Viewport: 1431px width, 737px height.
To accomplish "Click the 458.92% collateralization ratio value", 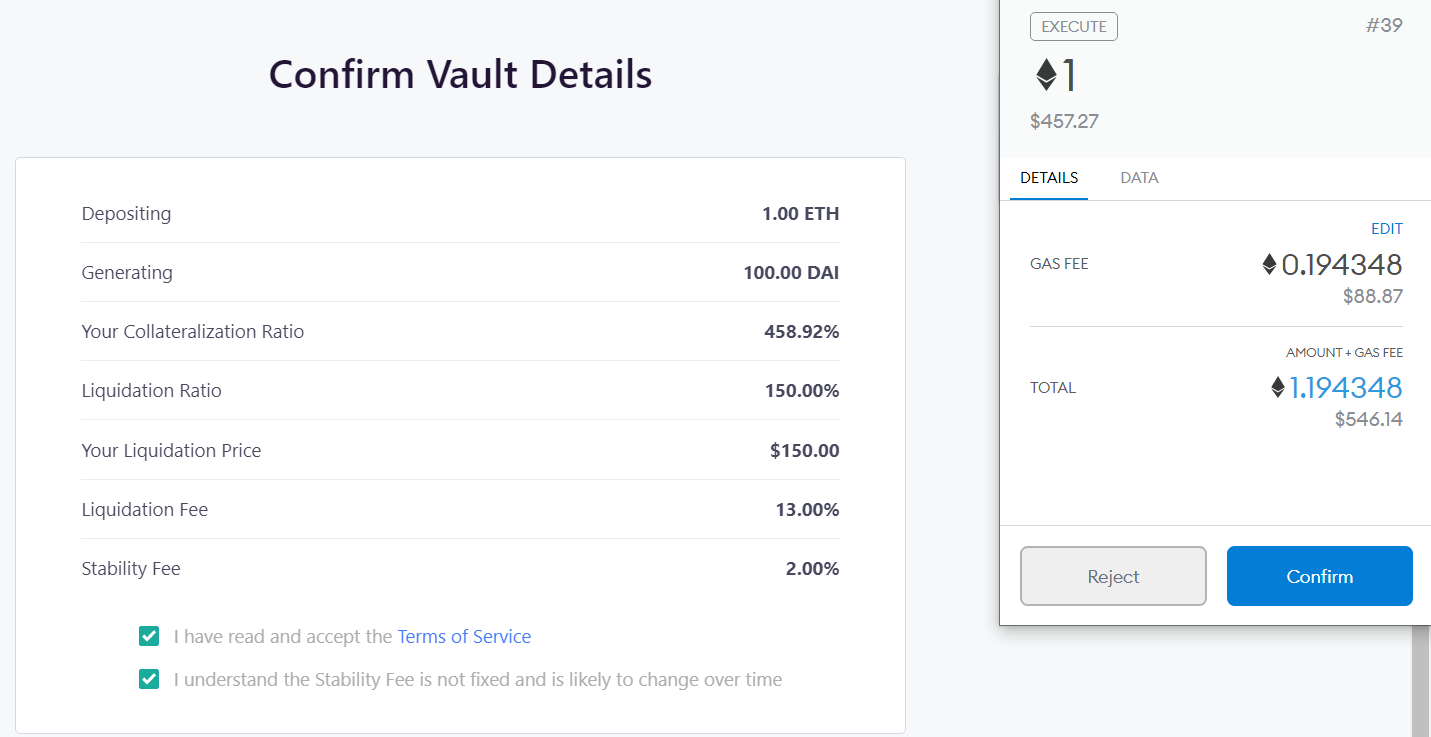I will click(801, 332).
